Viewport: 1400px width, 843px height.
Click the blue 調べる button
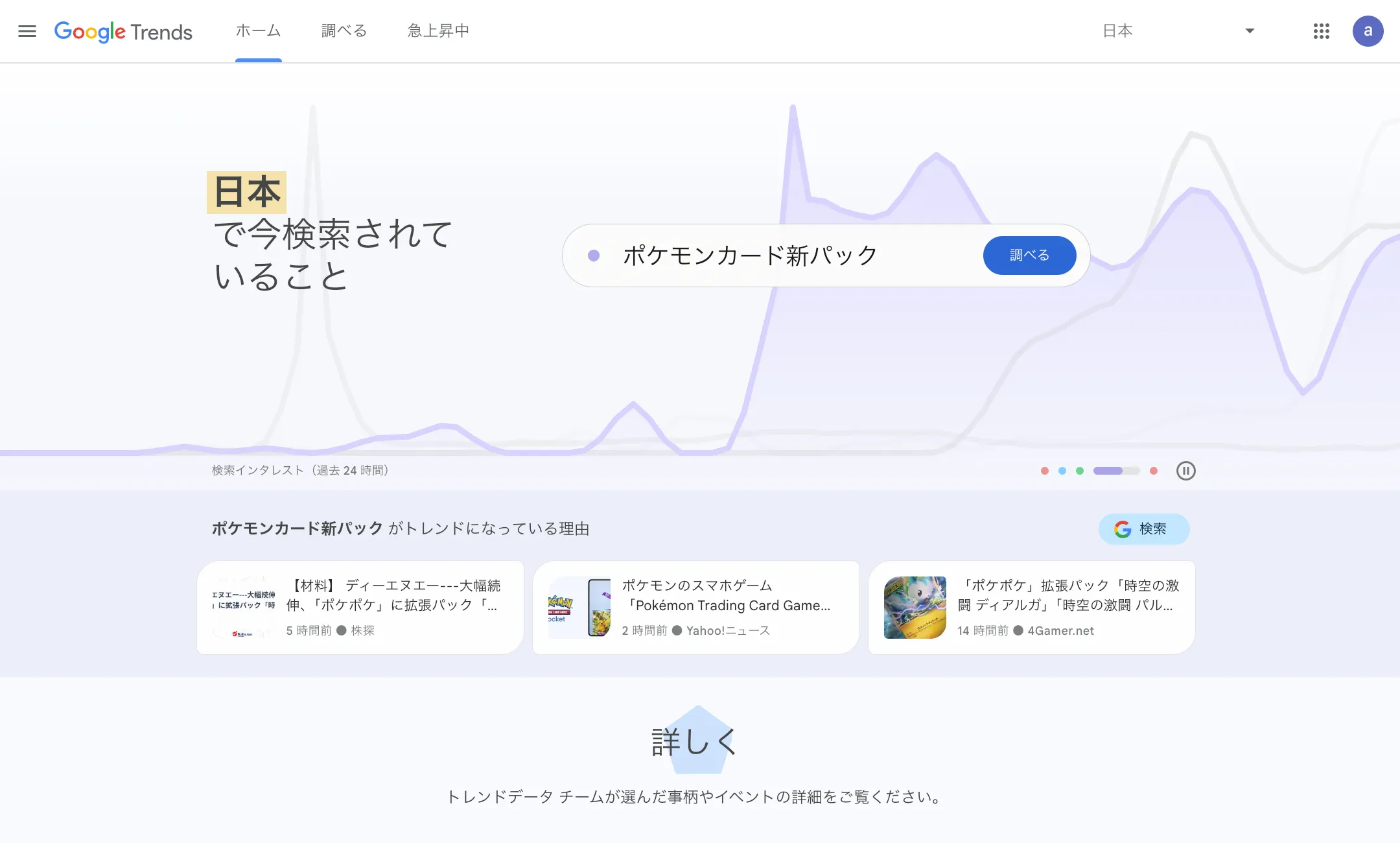coord(1030,255)
